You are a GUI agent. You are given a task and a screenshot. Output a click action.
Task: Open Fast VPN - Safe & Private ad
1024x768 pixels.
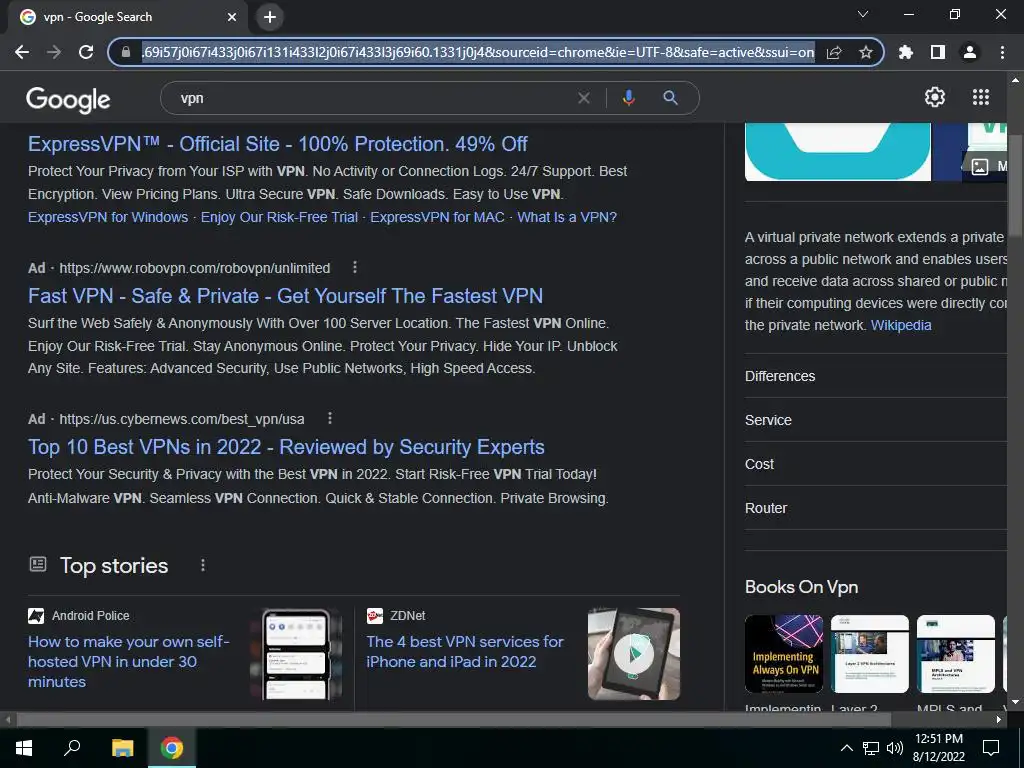pos(285,296)
